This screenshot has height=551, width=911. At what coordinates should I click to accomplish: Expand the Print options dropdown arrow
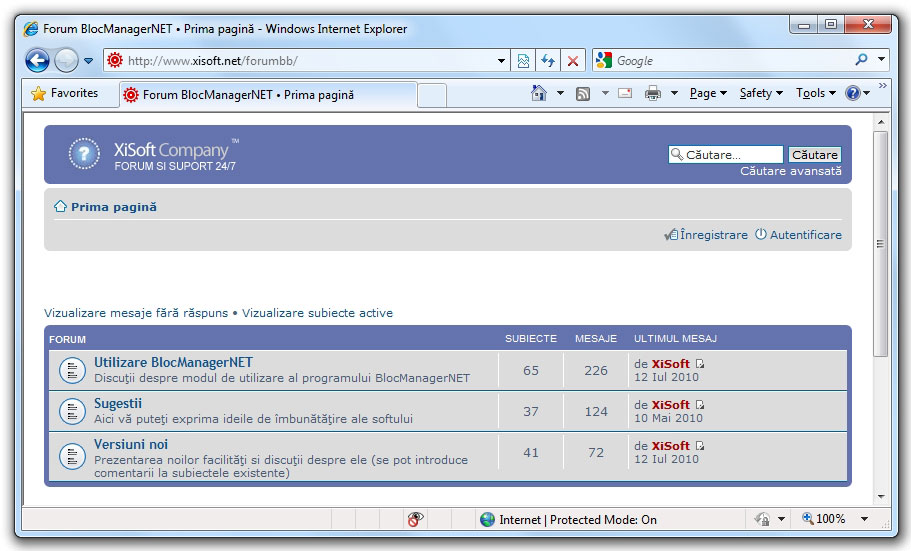pyautogui.click(x=674, y=93)
